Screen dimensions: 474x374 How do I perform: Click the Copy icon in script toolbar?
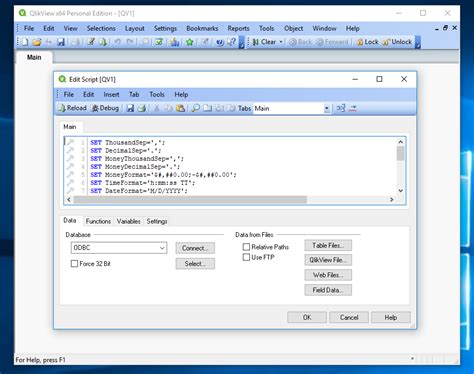(169, 108)
